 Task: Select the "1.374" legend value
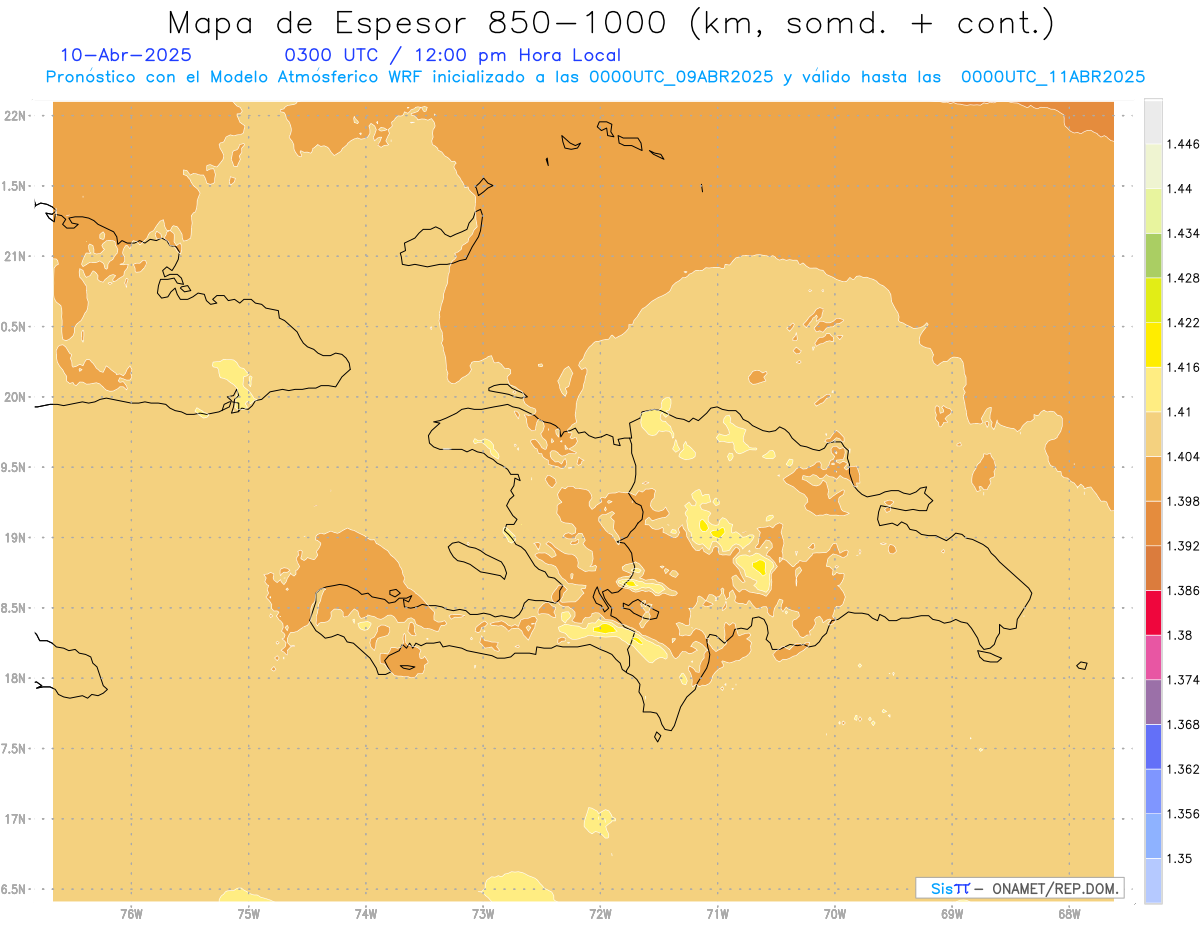coord(1183,680)
